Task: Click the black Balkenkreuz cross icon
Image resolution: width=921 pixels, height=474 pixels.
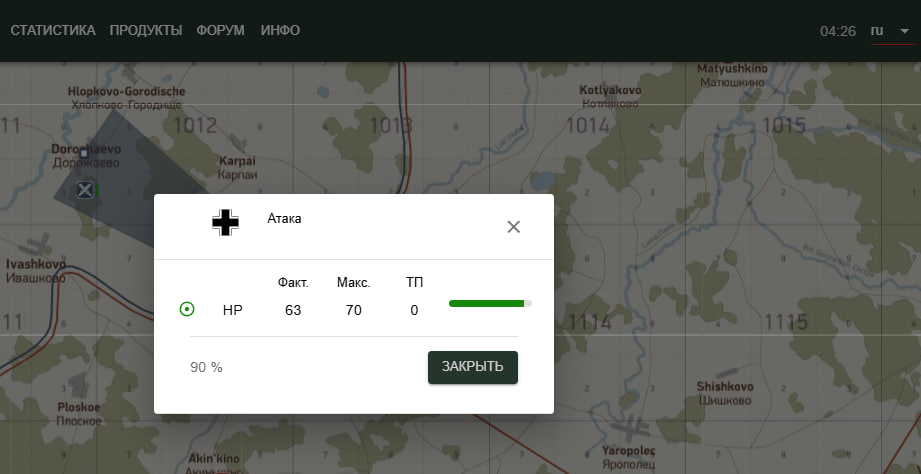Action: pyautogui.click(x=226, y=222)
